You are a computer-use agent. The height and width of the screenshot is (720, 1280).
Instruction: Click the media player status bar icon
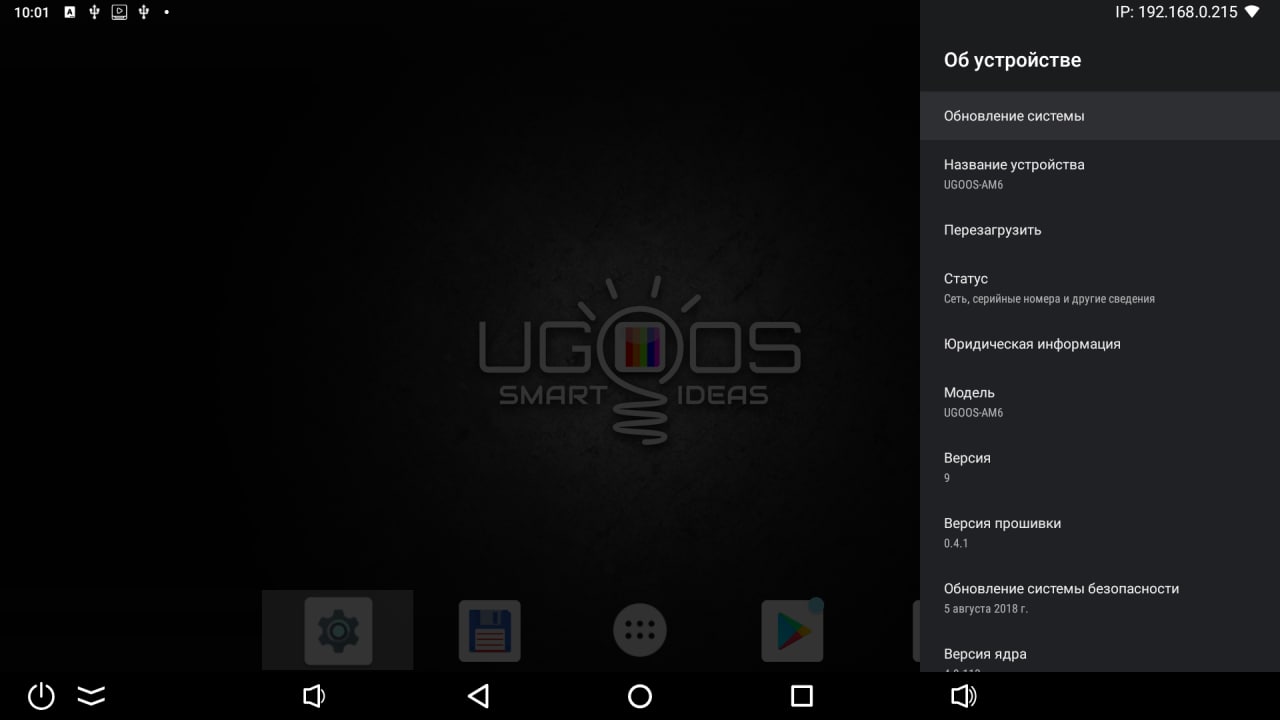[x=119, y=12]
